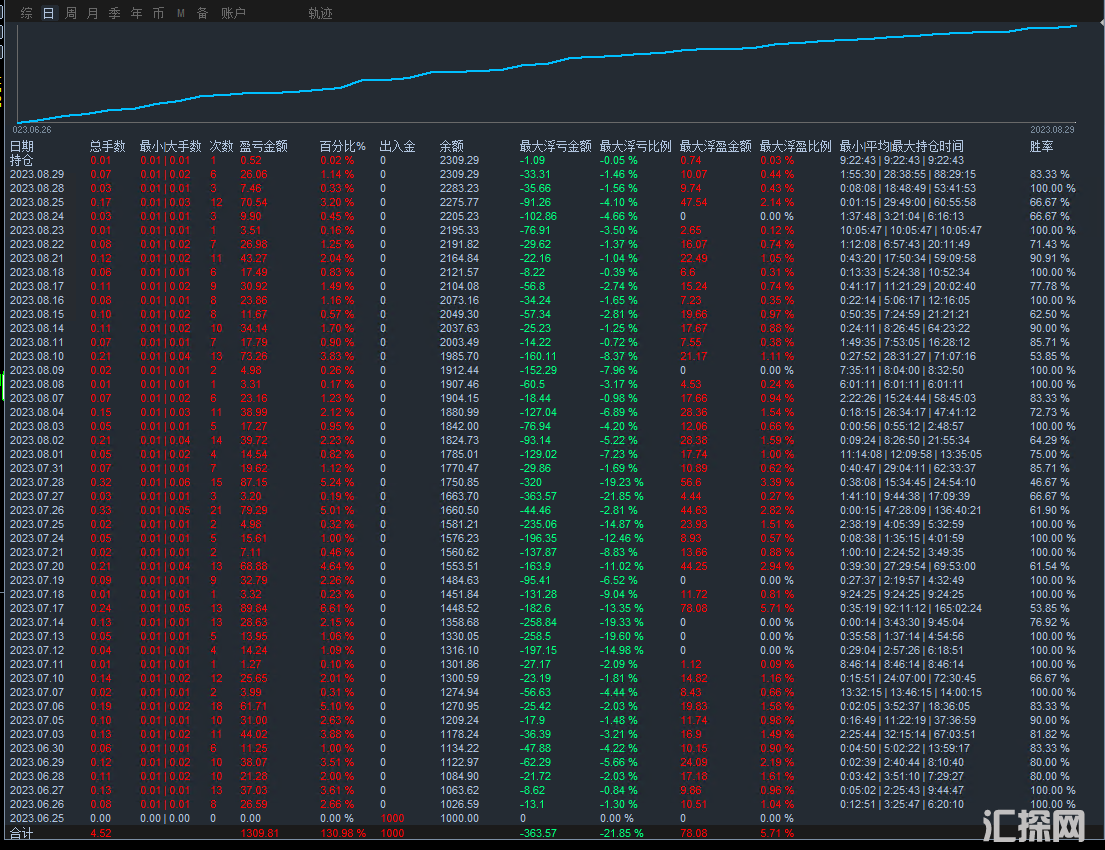Open the 轨迹 trajectory view
This screenshot has height=850, width=1105.
(x=320, y=13)
